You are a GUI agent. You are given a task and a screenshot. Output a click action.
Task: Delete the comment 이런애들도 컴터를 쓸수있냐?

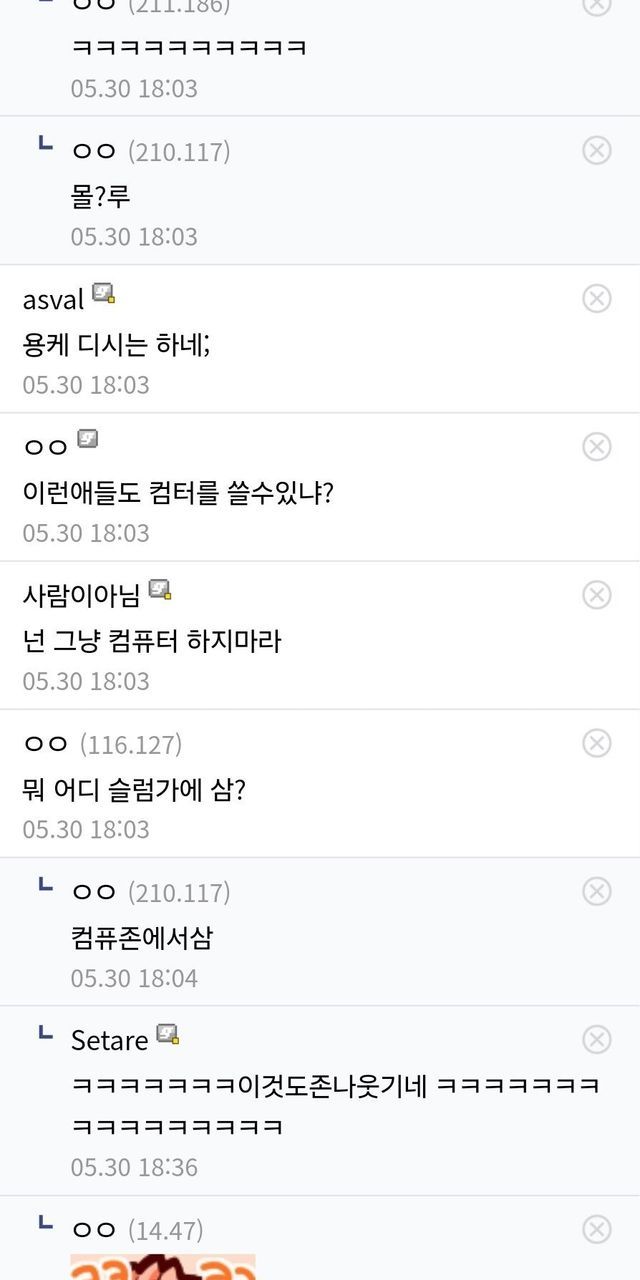pos(597,446)
